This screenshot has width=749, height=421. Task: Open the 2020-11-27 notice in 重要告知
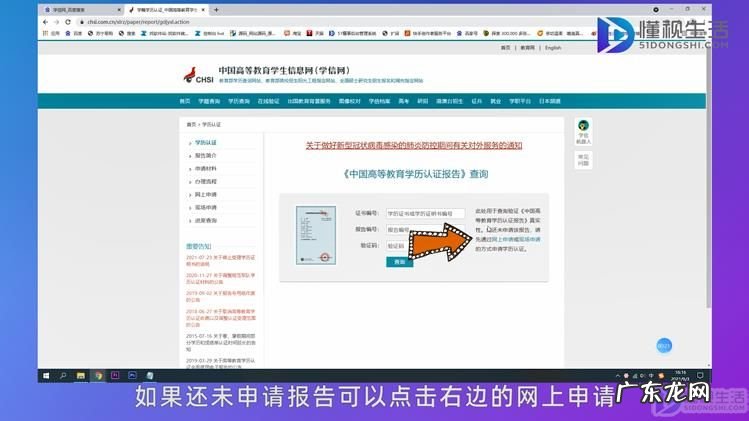pos(220,279)
